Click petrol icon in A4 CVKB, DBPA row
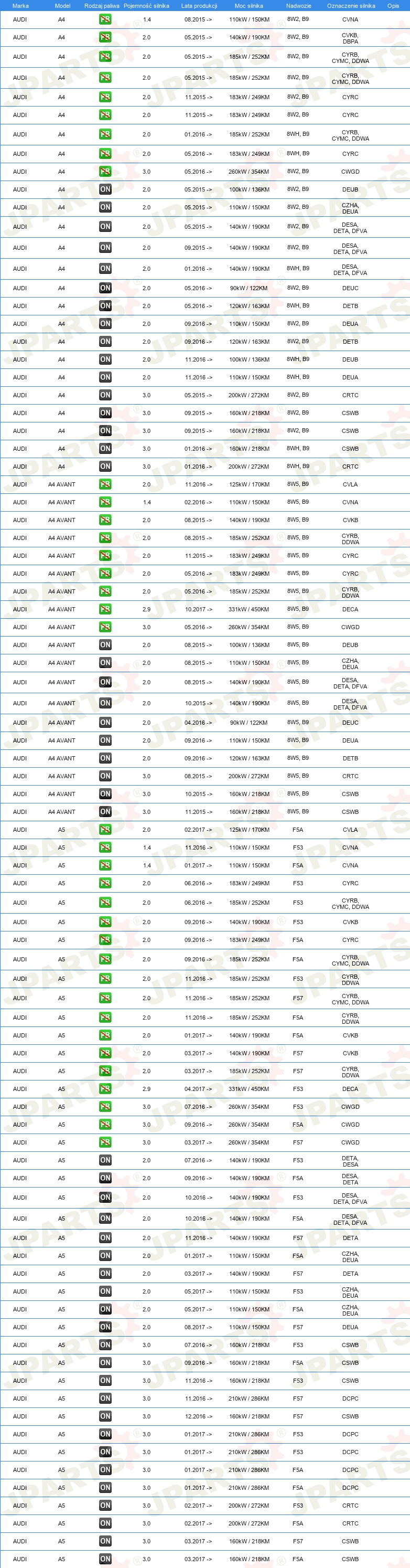Viewport: 410px width, 1568px height. pos(105,37)
